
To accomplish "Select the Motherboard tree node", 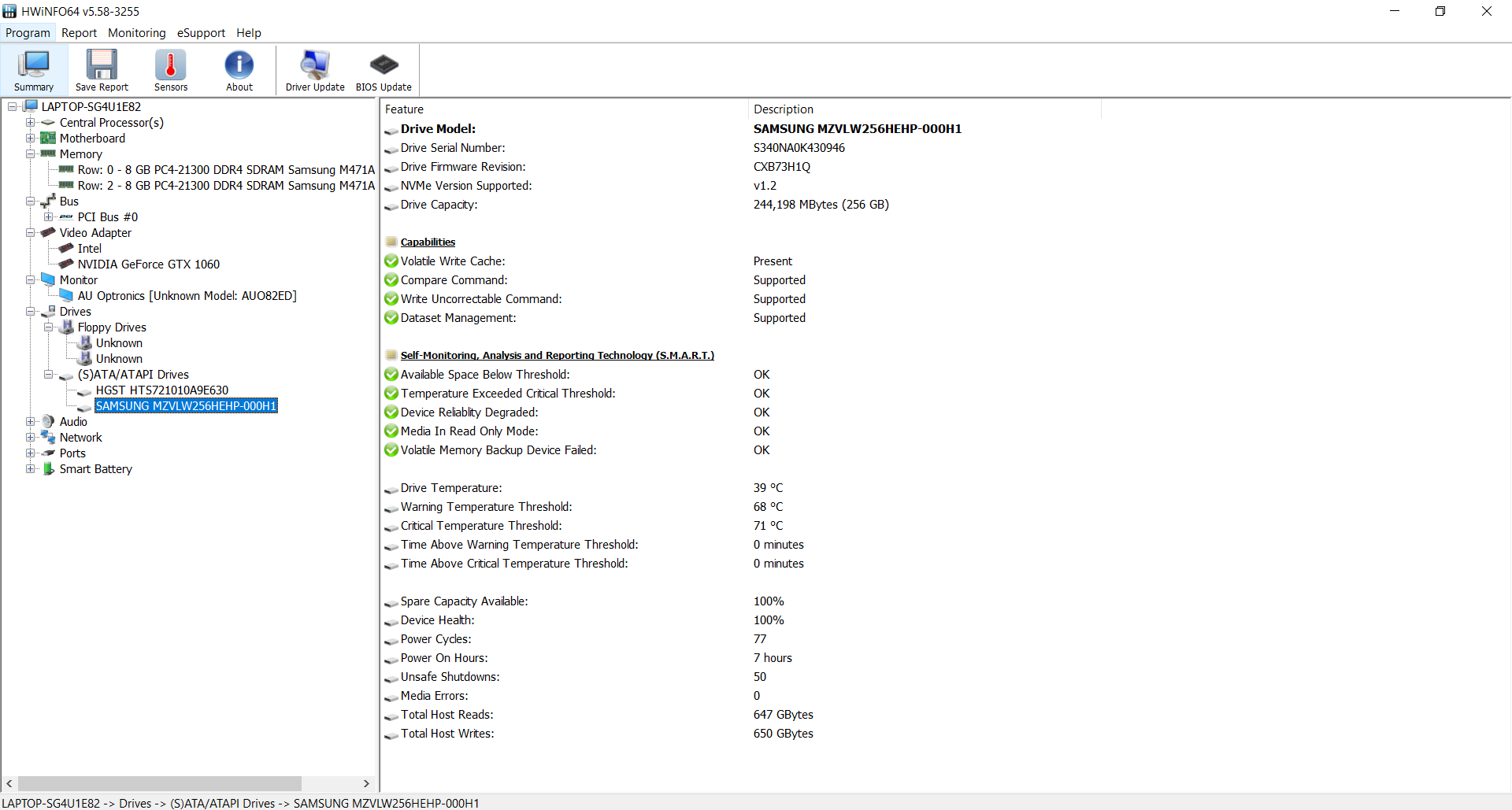I will pos(92,139).
